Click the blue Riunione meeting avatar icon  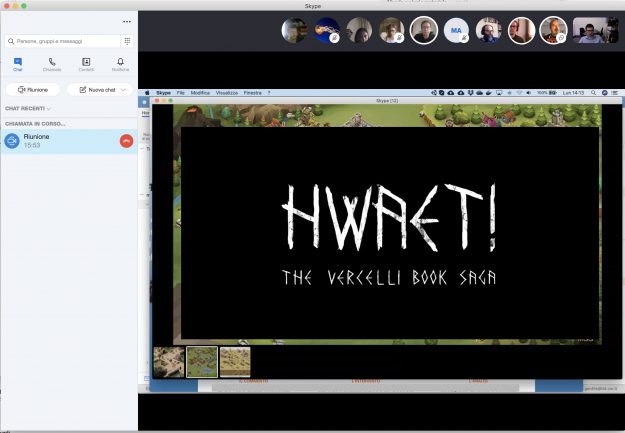pos(12,141)
